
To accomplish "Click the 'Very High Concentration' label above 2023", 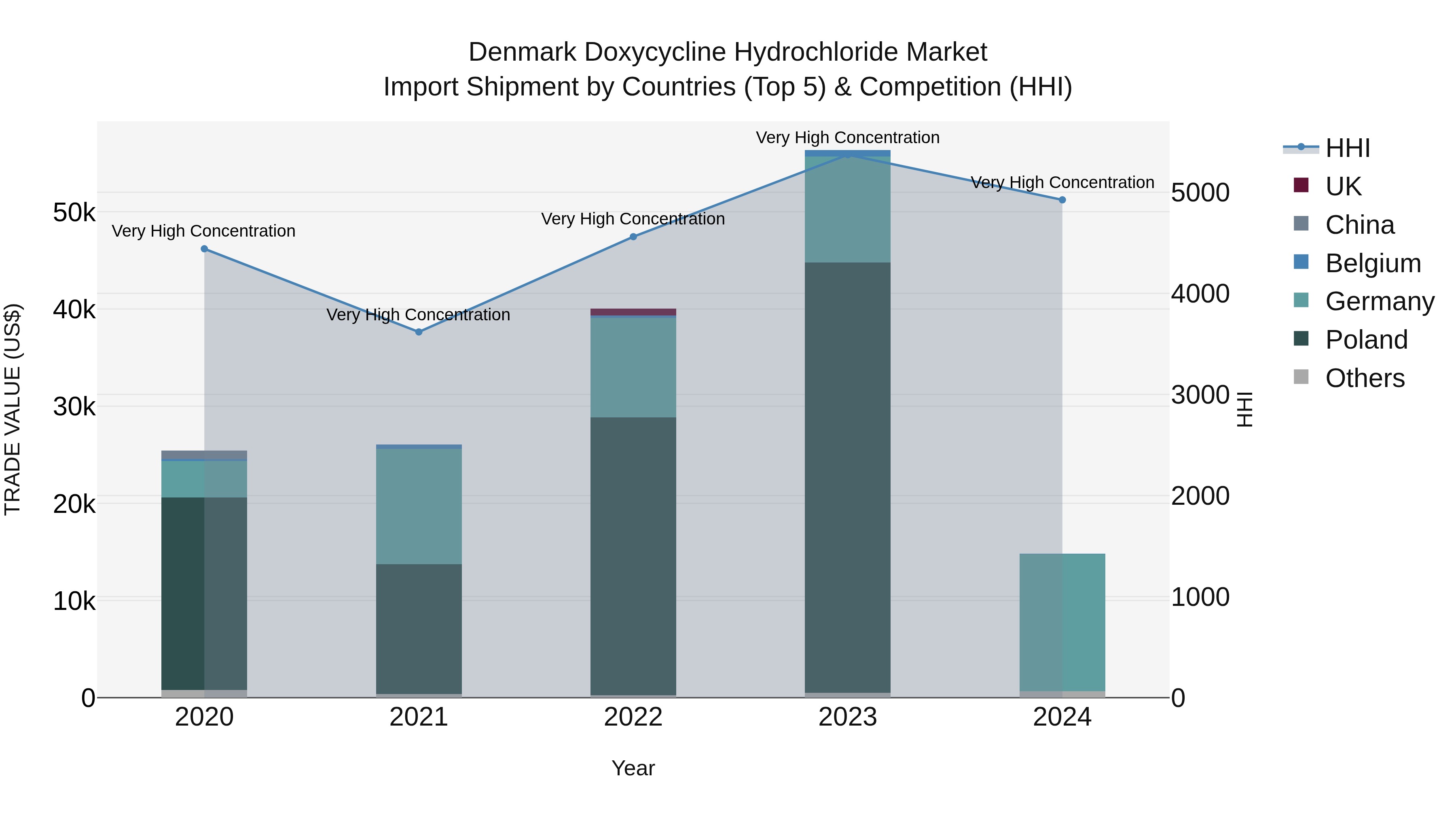I will pos(848,138).
